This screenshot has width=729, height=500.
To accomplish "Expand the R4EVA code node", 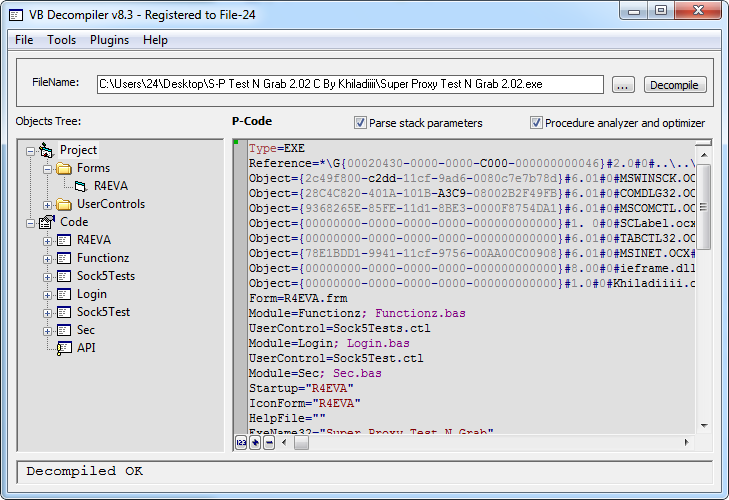I will click(x=47, y=241).
